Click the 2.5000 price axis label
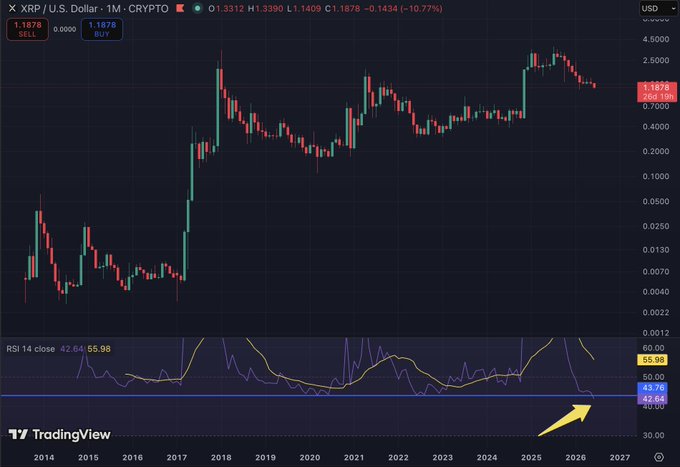This screenshot has width=680, height=467. point(655,60)
